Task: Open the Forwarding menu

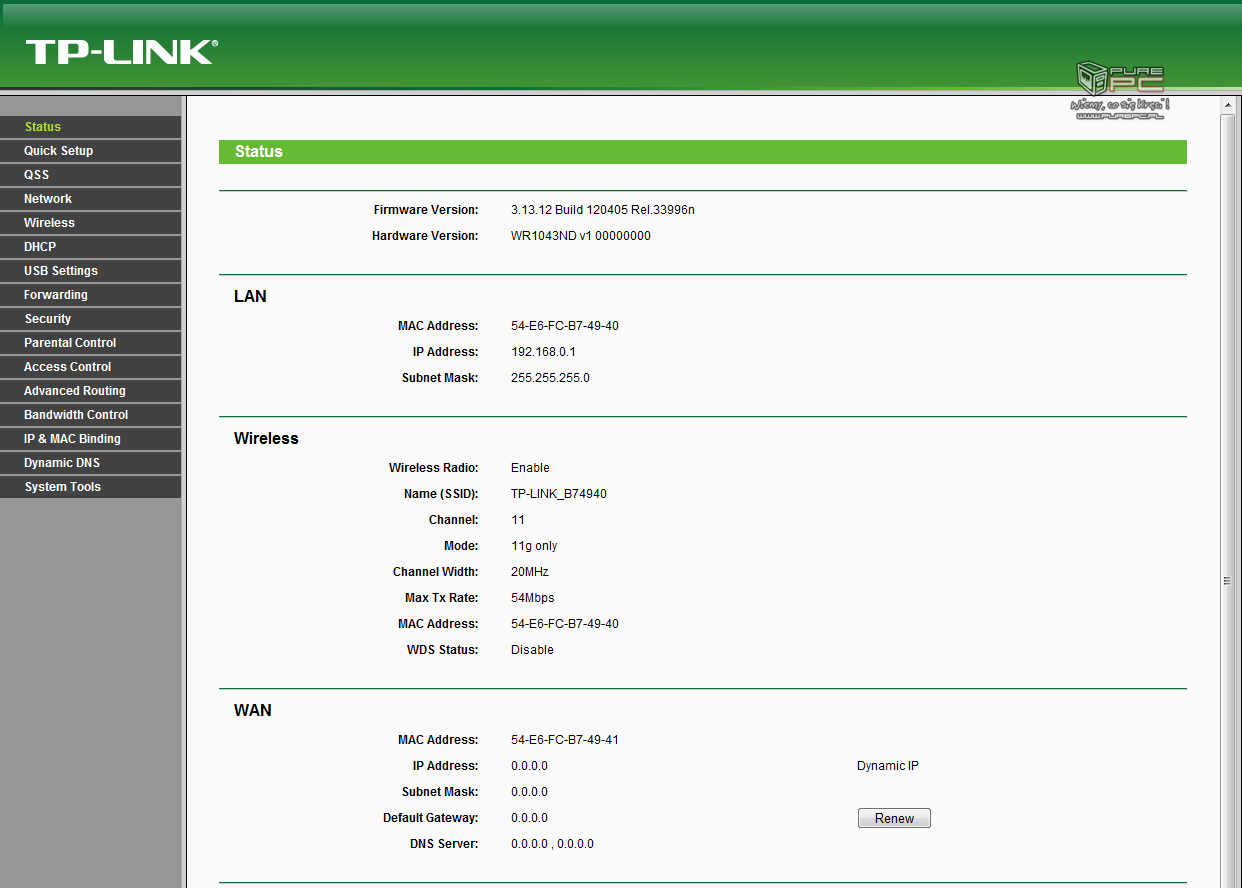Action: coord(56,295)
